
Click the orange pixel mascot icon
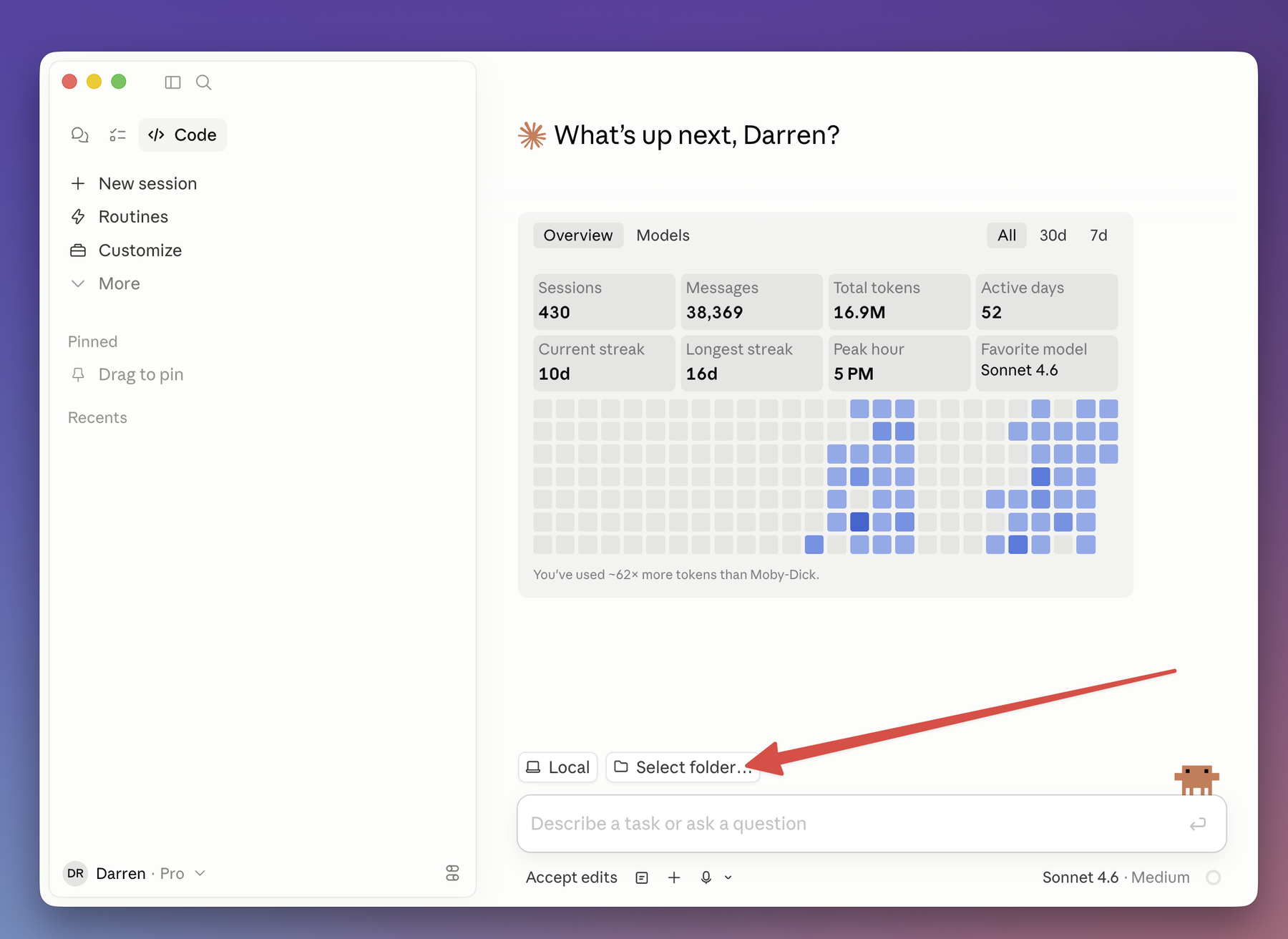[1196, 779]
